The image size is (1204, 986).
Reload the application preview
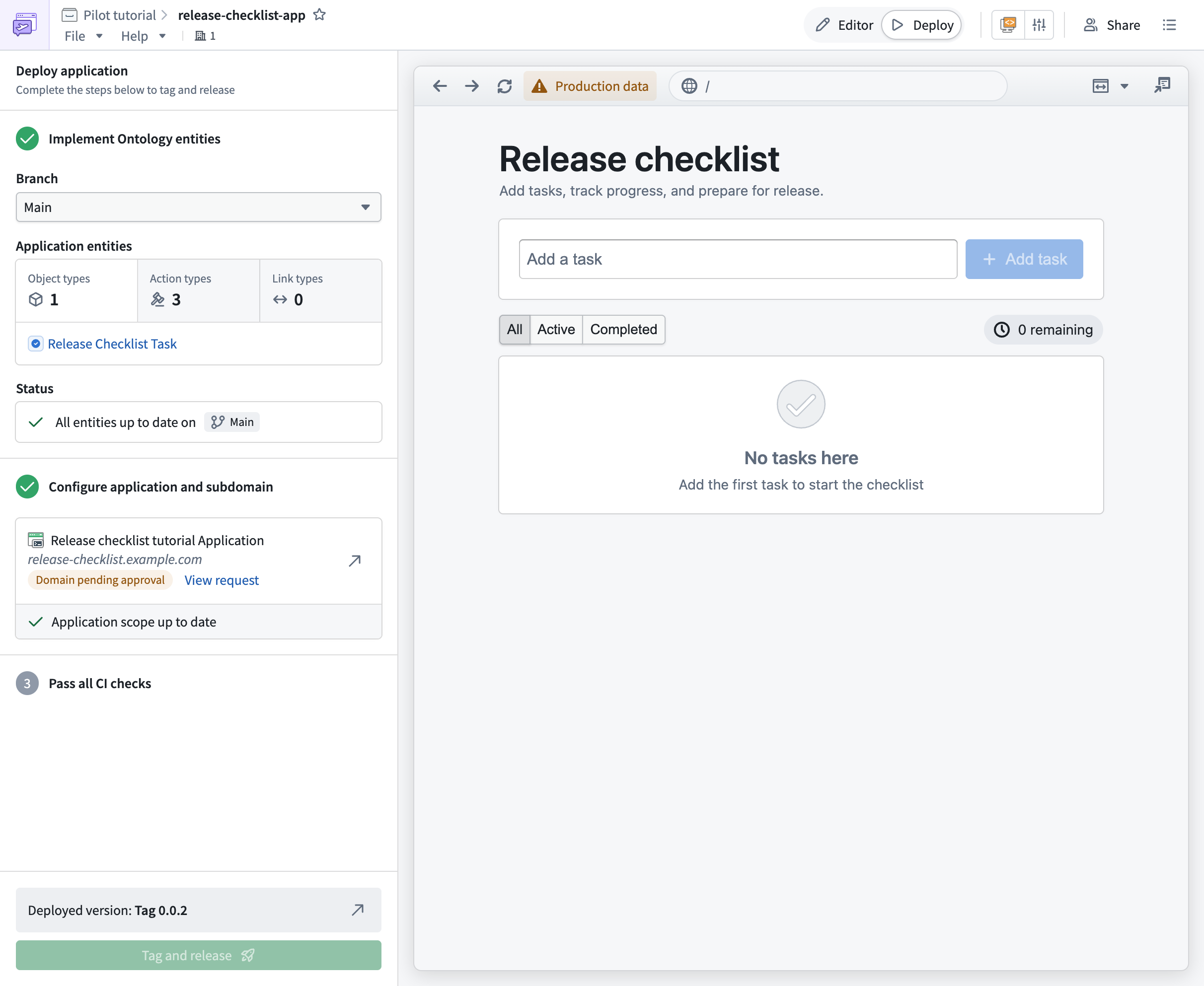tap(505, 86)
